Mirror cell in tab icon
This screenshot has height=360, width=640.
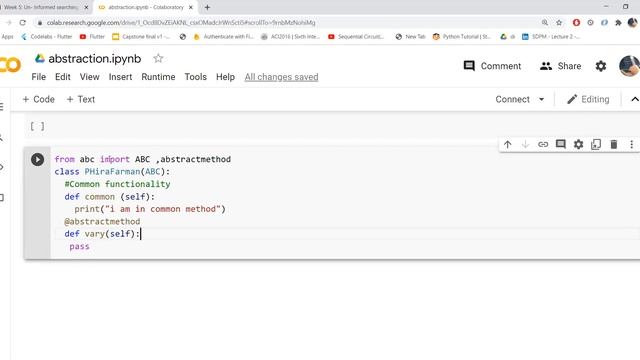pos(596,144)
